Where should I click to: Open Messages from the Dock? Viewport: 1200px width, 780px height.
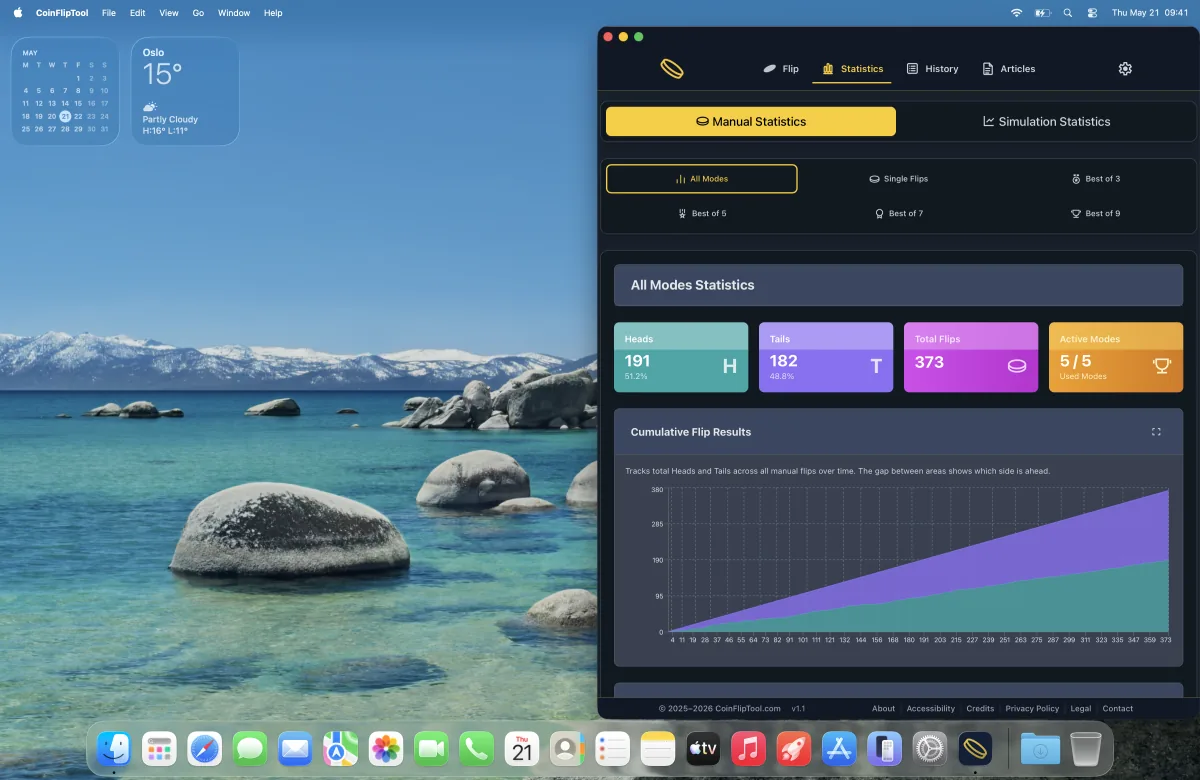tap(250, 748)
